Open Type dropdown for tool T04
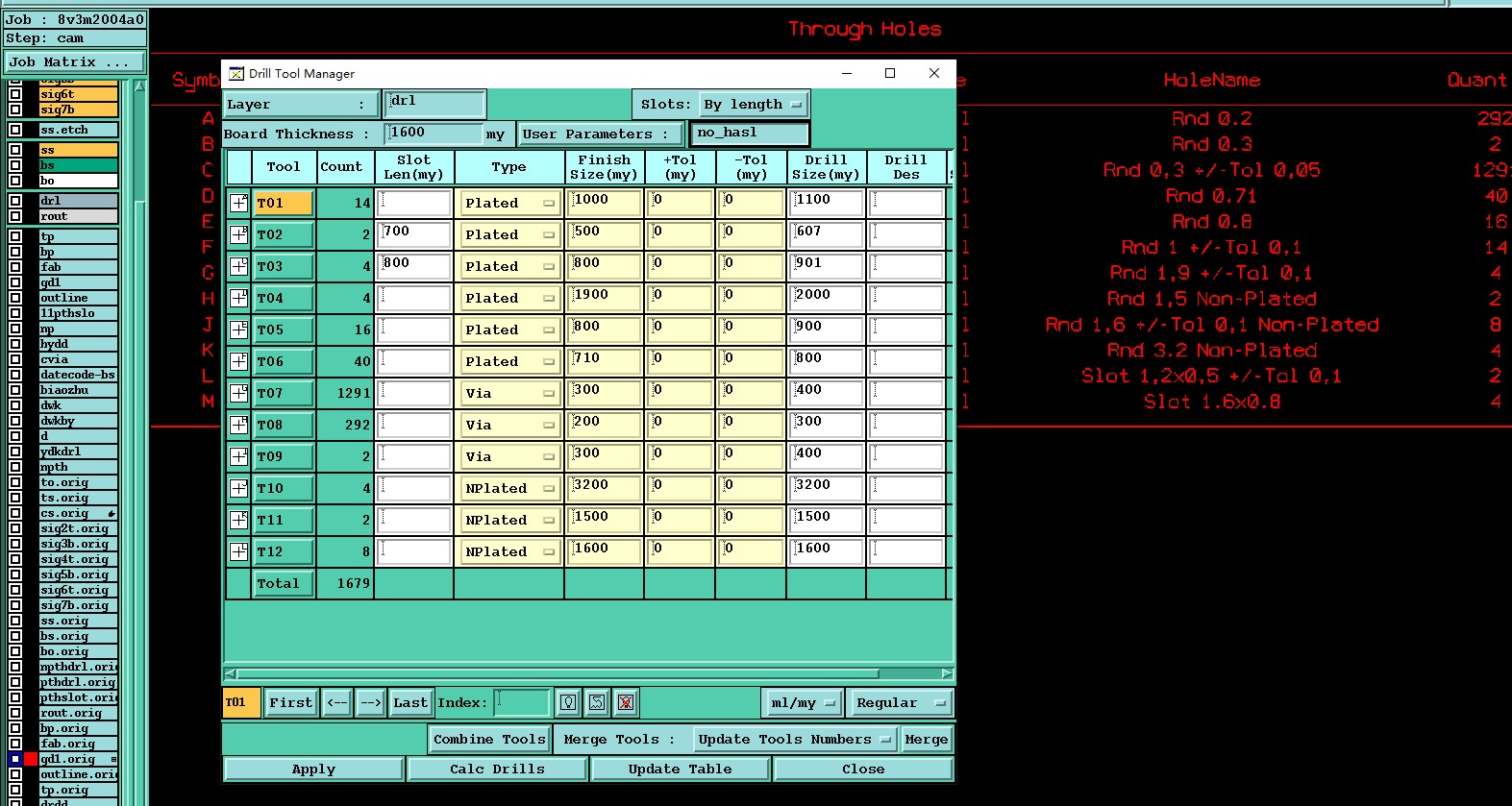 (509, 298)
